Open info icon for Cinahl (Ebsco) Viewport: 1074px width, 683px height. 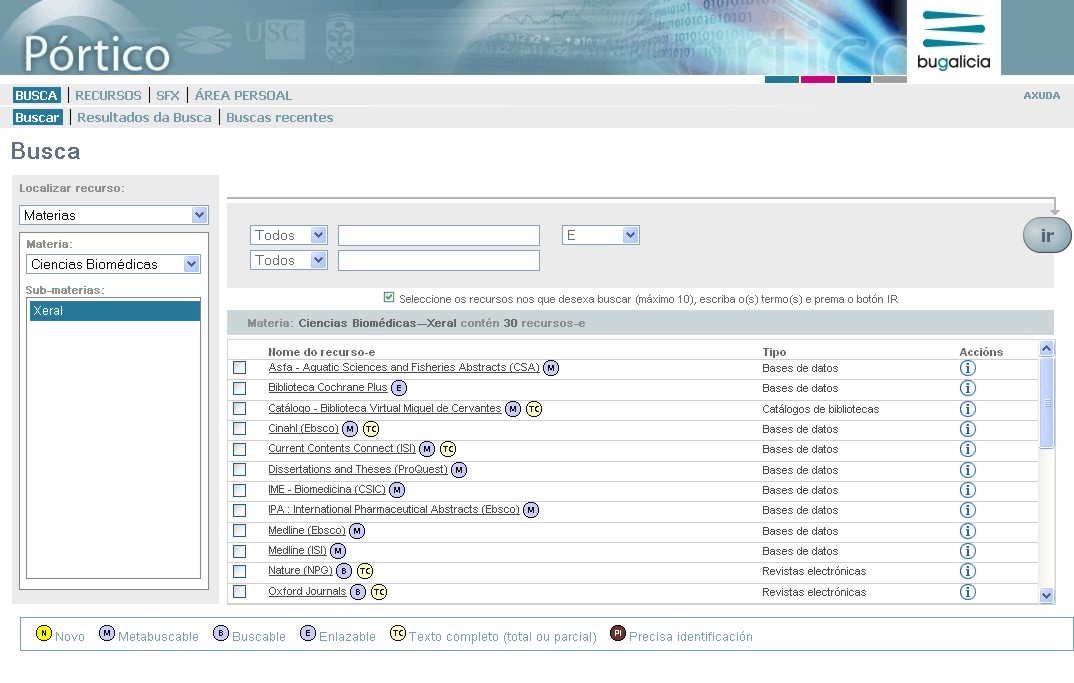[967, 429]
